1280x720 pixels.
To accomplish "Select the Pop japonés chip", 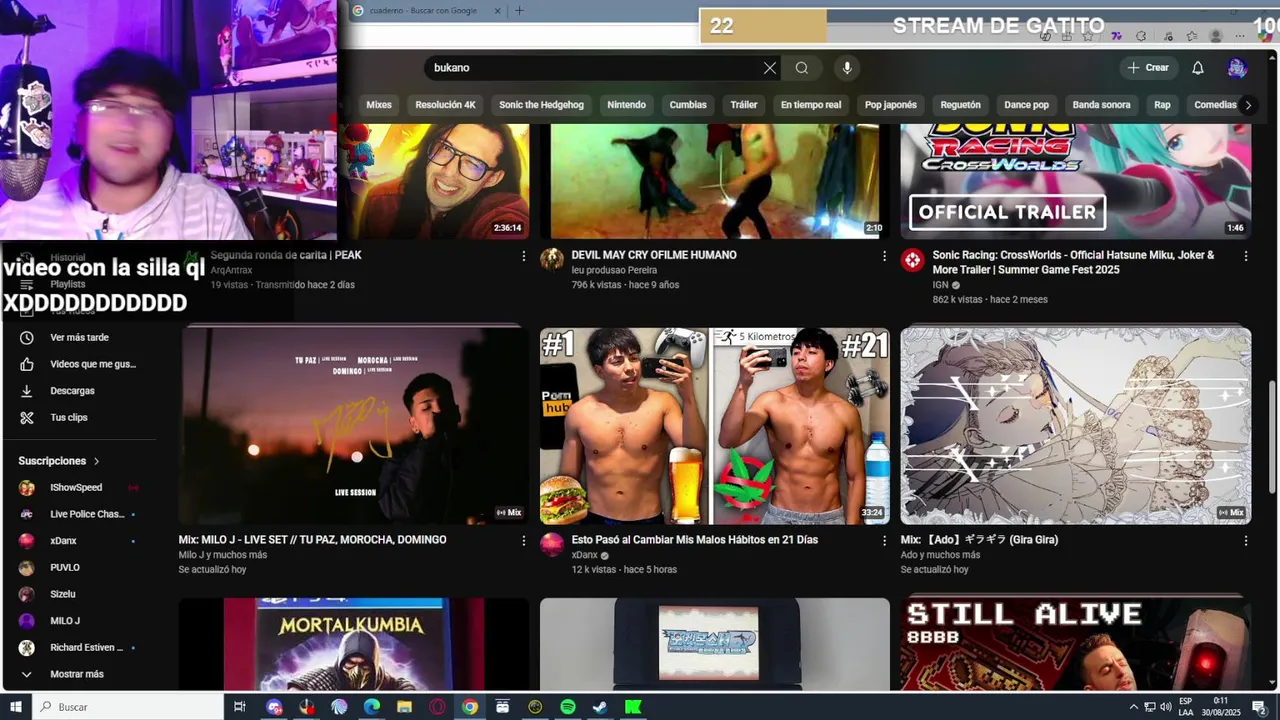I will (x=891, y=105).
